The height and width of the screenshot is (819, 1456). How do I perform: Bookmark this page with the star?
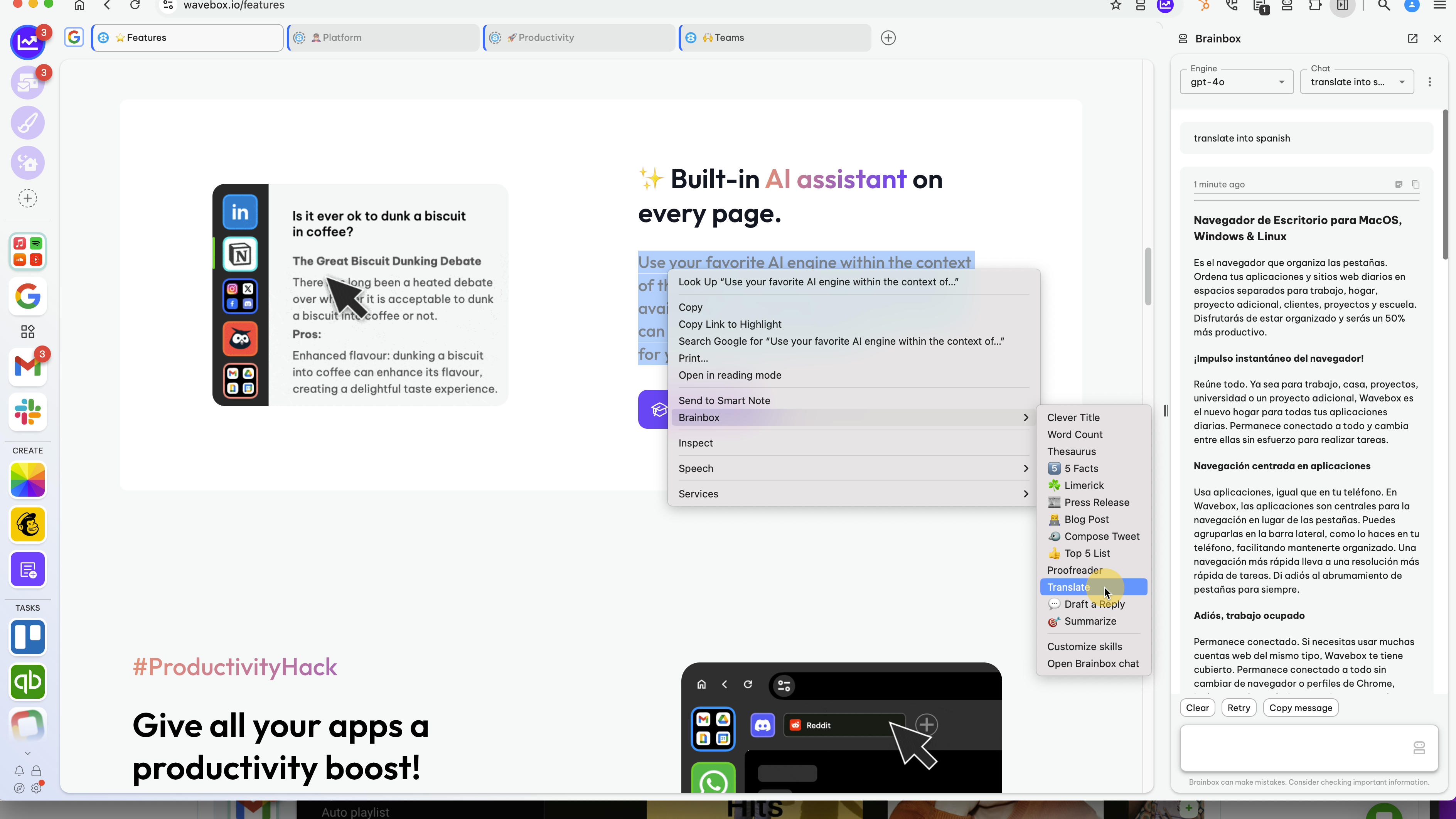click(1116, 5)
